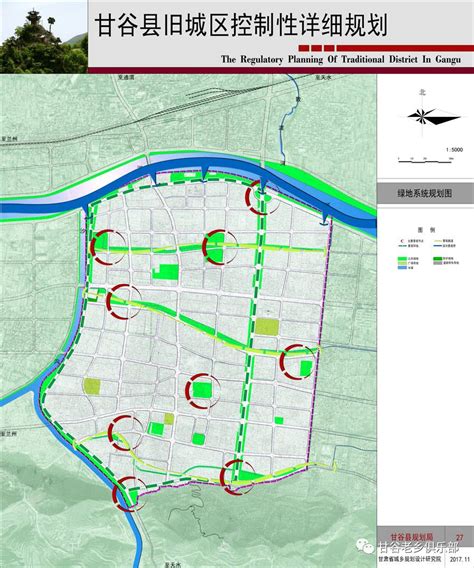Pick the gray-purple legend swatch
This screenshot has width=474, height=568.
(x=437, y=263)
